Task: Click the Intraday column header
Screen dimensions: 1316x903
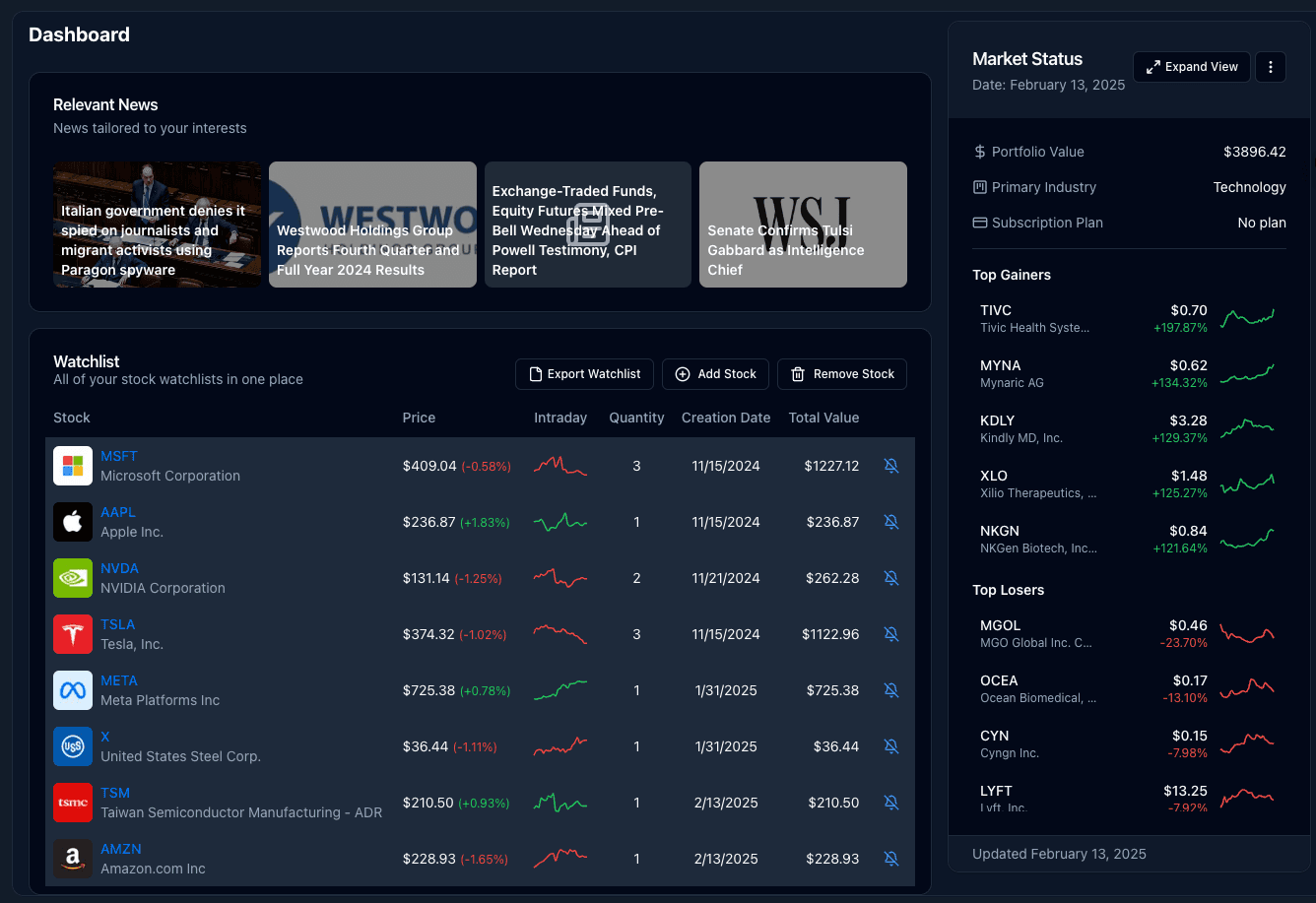Action: pos(560,418)
